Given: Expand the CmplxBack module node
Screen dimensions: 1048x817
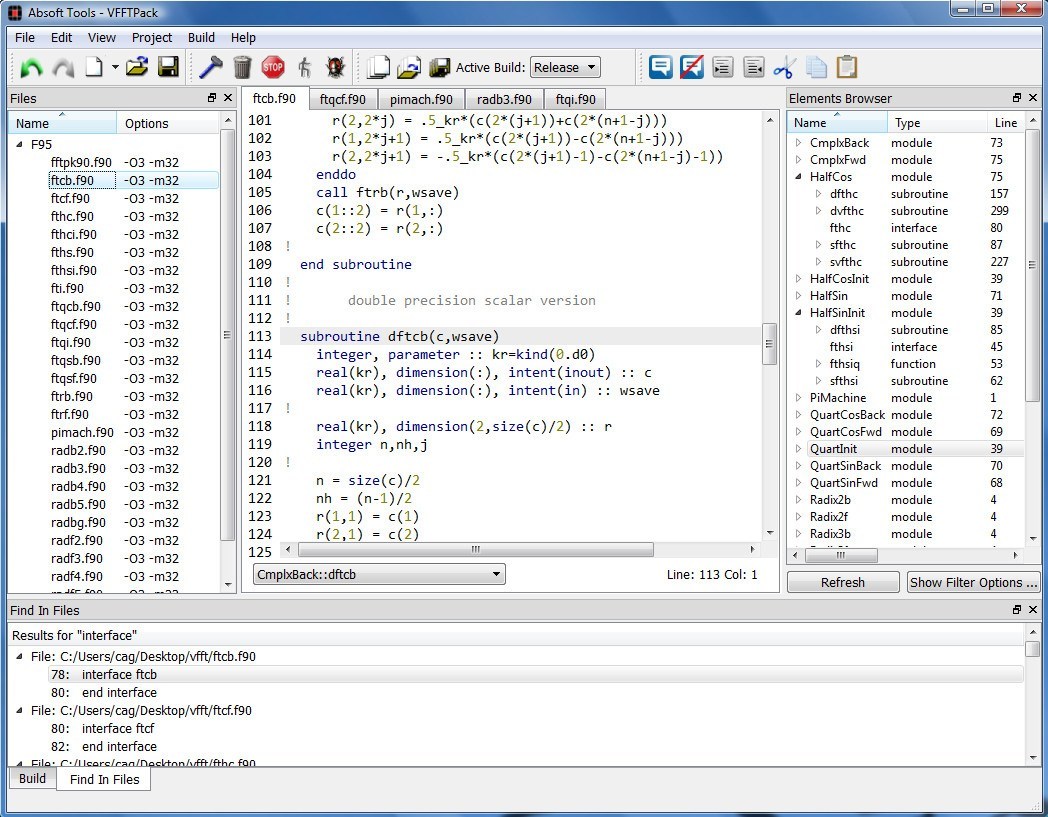Looking at the screenshot, I should point(798,142).
